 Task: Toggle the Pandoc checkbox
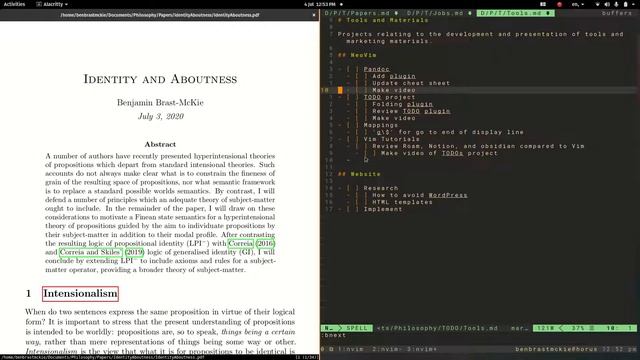pos(352,69)
